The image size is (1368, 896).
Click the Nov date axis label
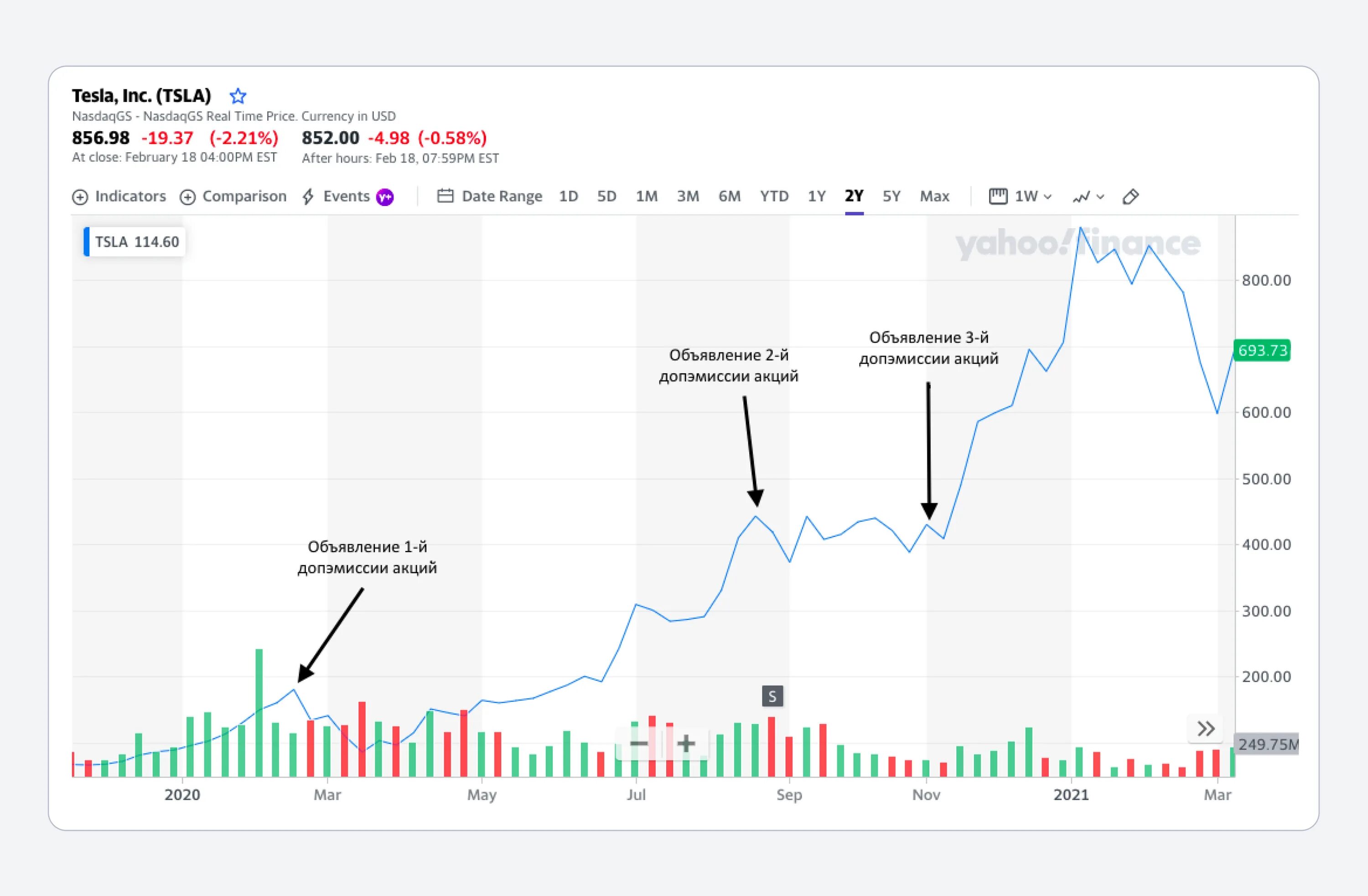[x=926, y=795]
